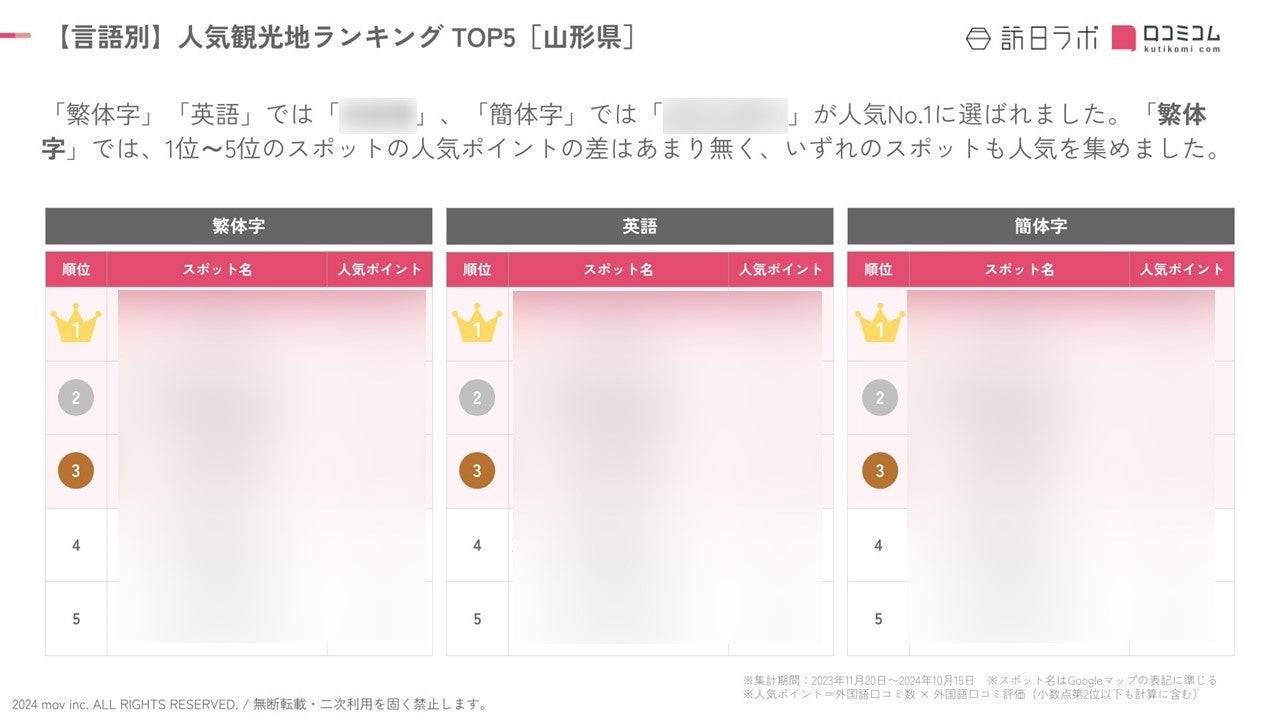Select the 繁体字 table header

coord(239,226)
